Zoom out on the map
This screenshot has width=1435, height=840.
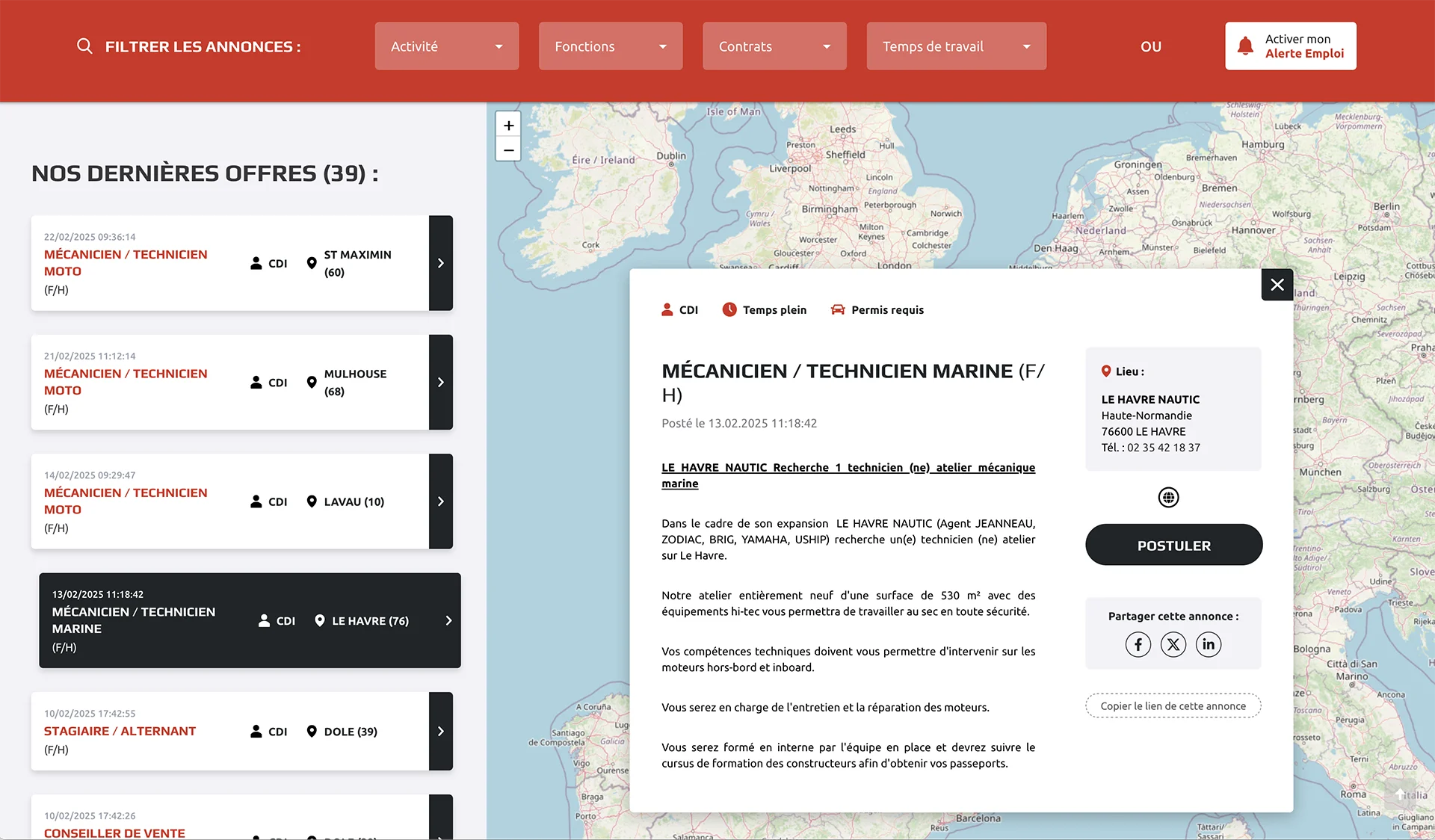[x=508, y=149]
